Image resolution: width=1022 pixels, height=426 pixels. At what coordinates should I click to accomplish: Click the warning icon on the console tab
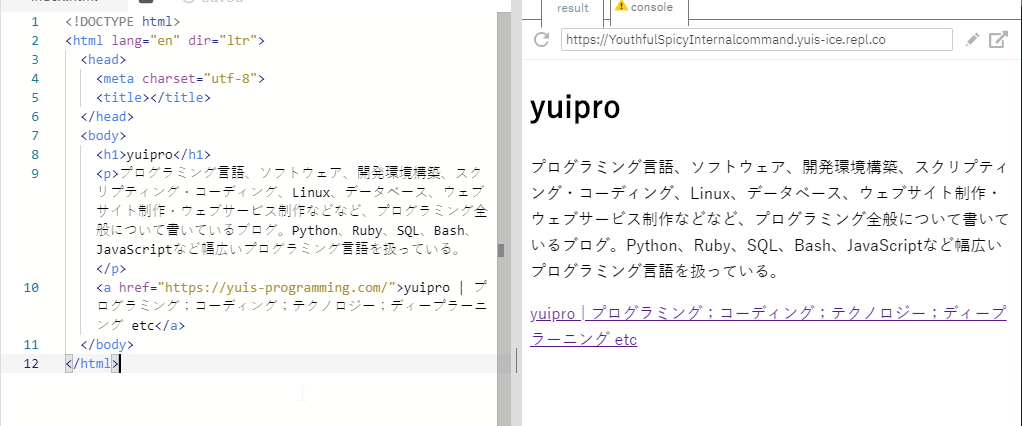click(x=622, y=7)
